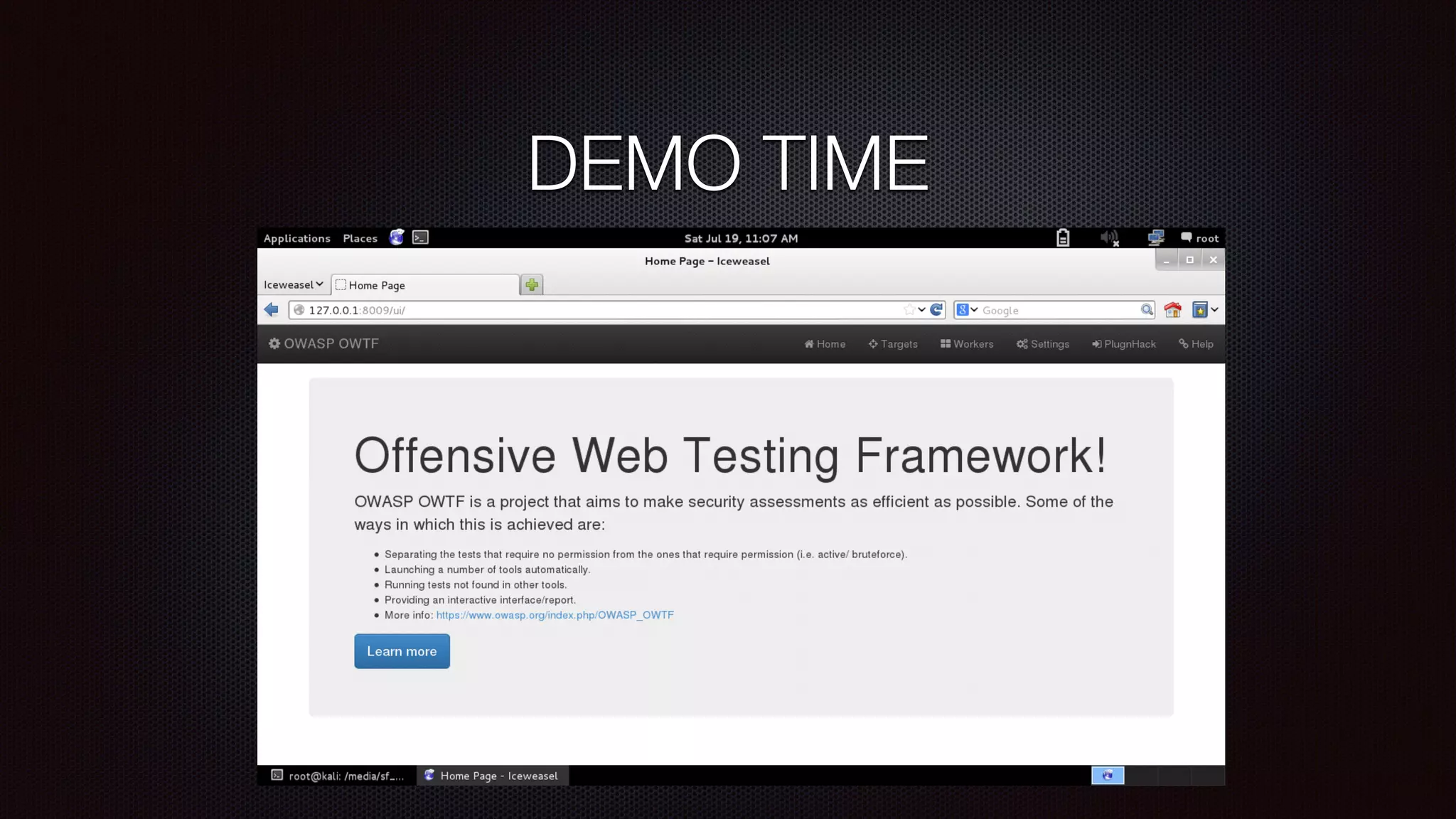
Task: Open the Applications menu in the top panel
Action: click(x=296, y=238)
